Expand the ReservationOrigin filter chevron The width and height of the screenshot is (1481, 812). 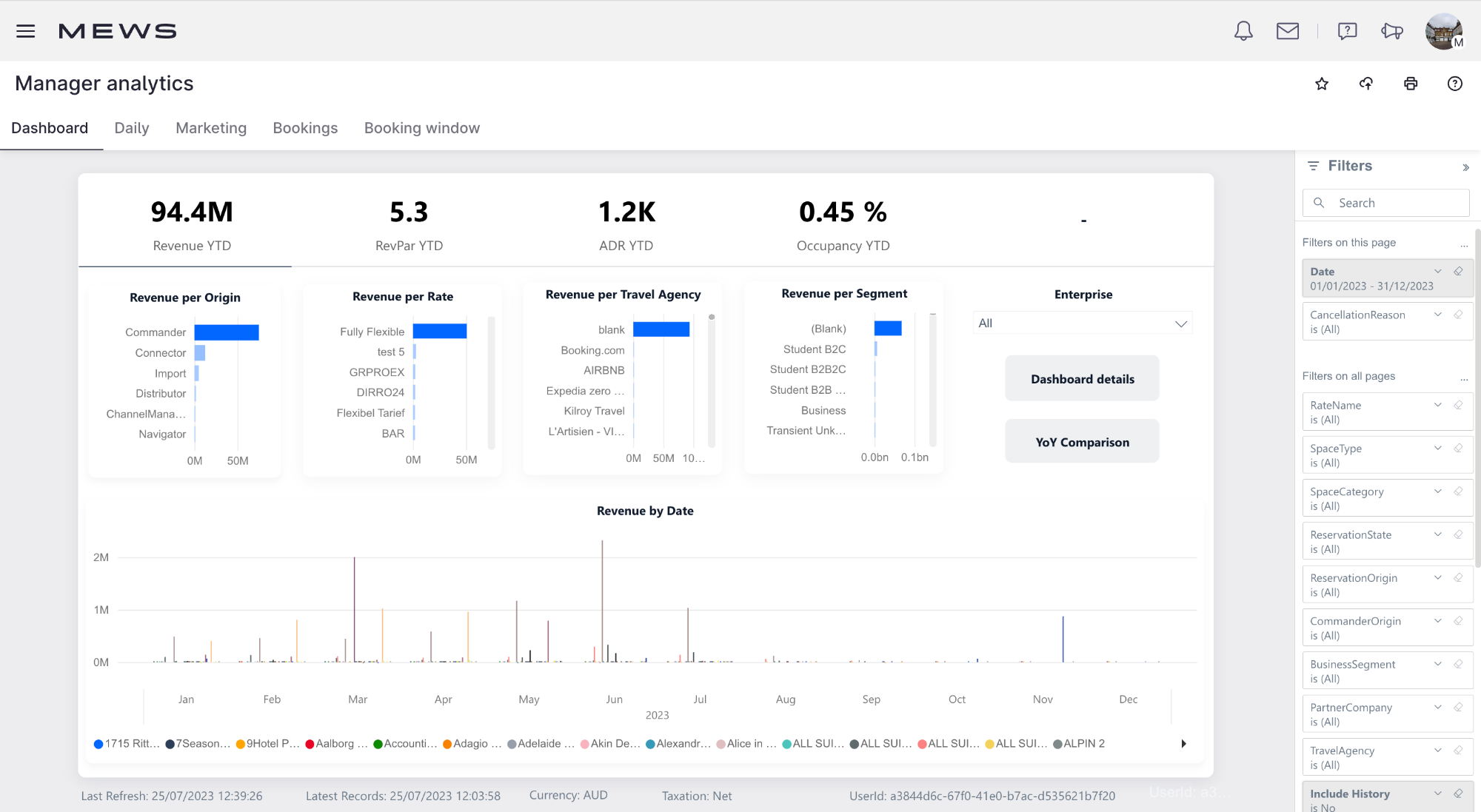1437,577
